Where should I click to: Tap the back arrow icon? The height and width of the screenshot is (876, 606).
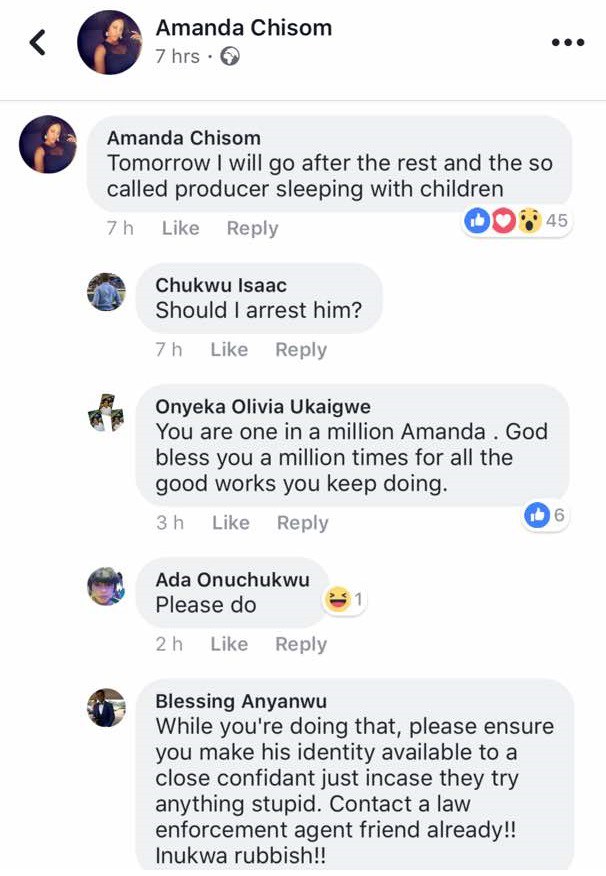point(39,42)
